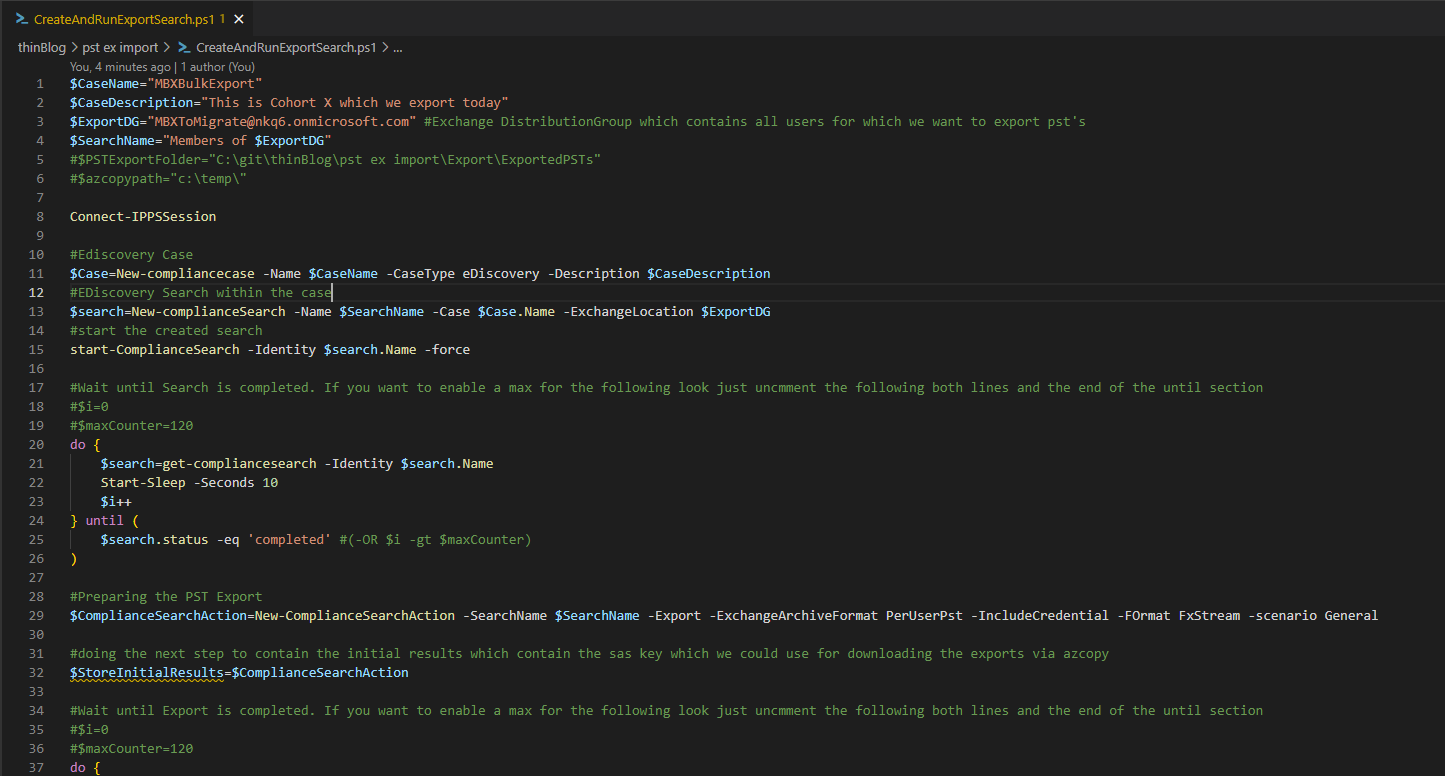Image resolution: width=1445 pixels, height=776 pixels.
Task: Click the '#Ediscovery Case' comment
Action: [x=131, y=254]
